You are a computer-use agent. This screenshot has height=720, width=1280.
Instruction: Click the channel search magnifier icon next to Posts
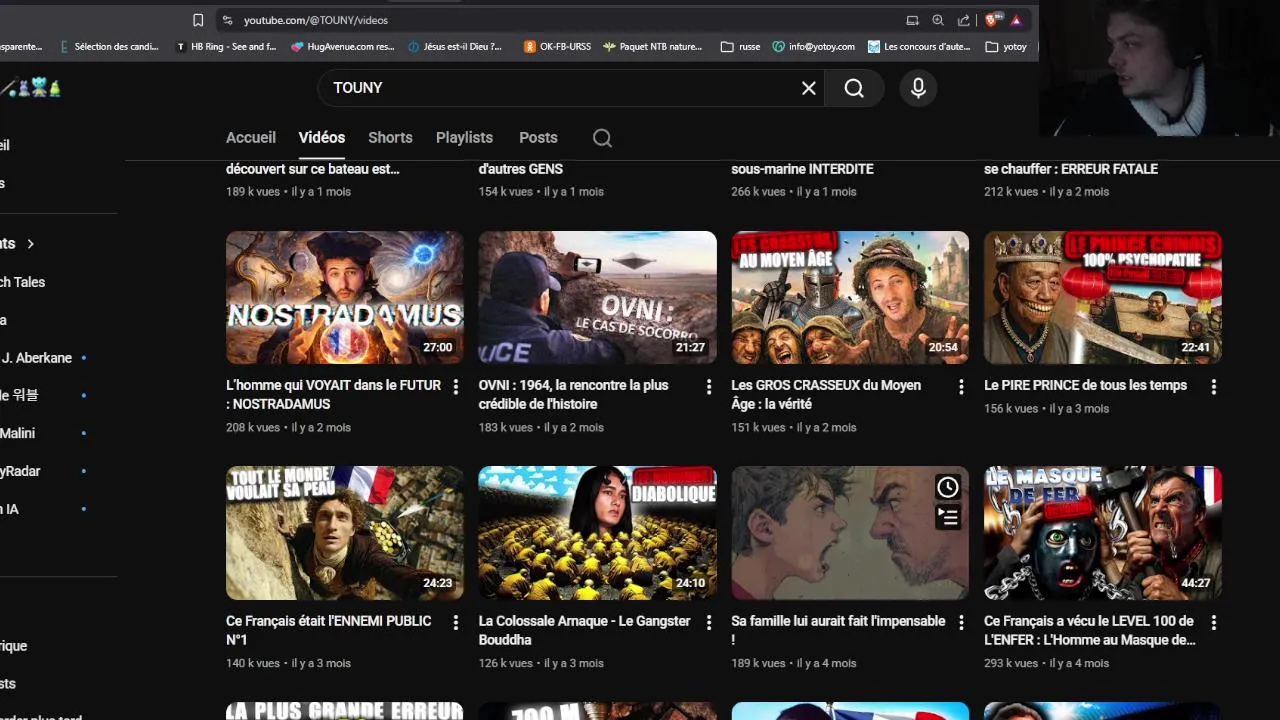pyautogui.click(x=602, y=138)
